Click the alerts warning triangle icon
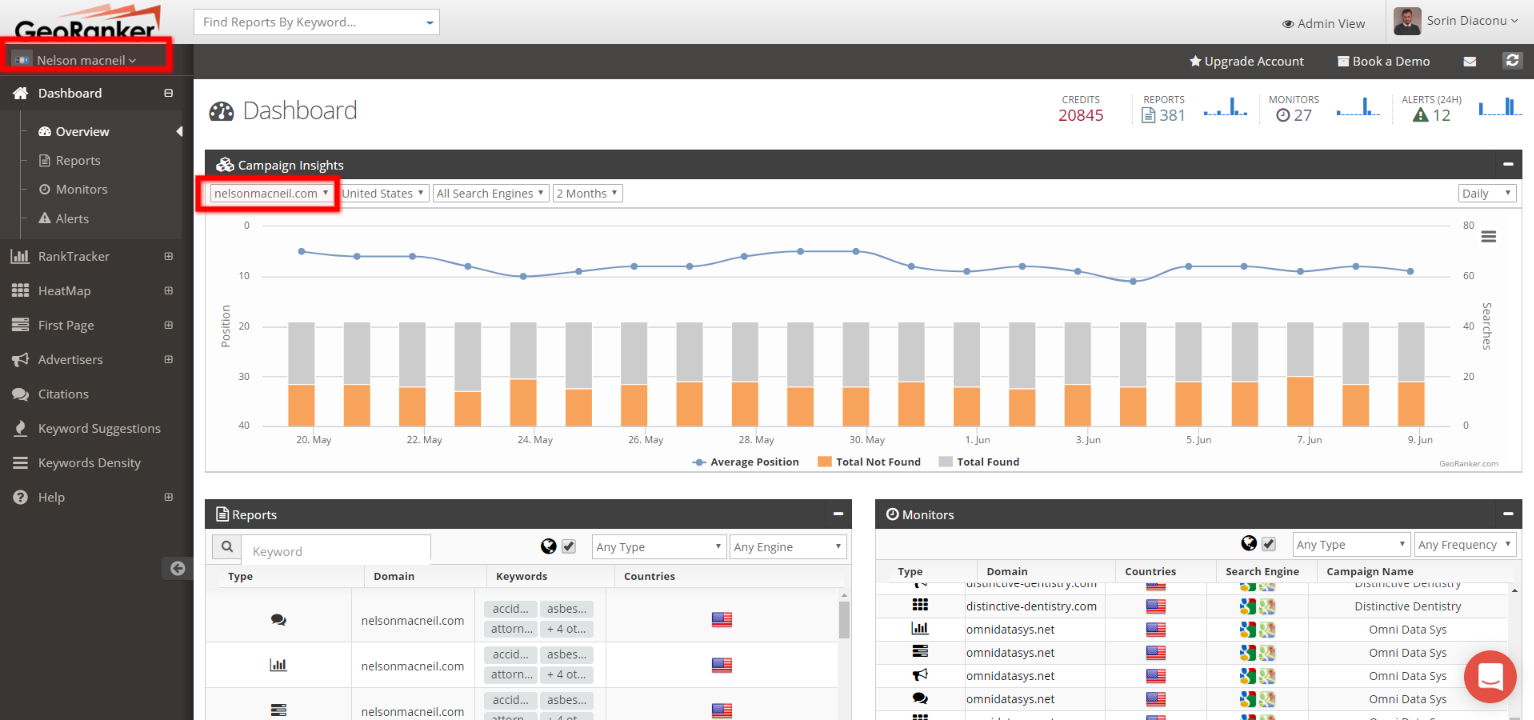Viewport: 1534px width, 720px height. (x=1419, y=115)
